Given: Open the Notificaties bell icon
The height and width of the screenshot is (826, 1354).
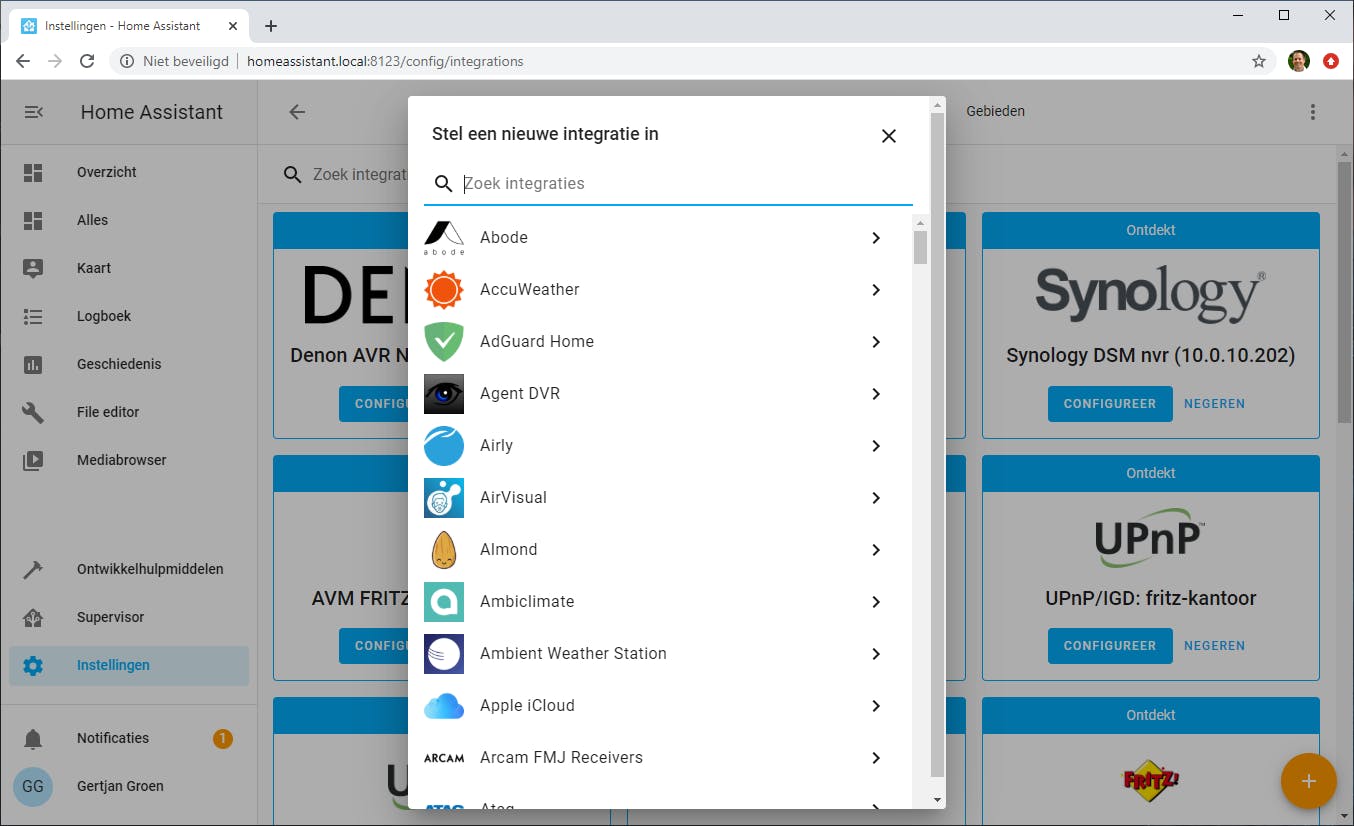Looking at the screenshot, I should pos(33,738).
